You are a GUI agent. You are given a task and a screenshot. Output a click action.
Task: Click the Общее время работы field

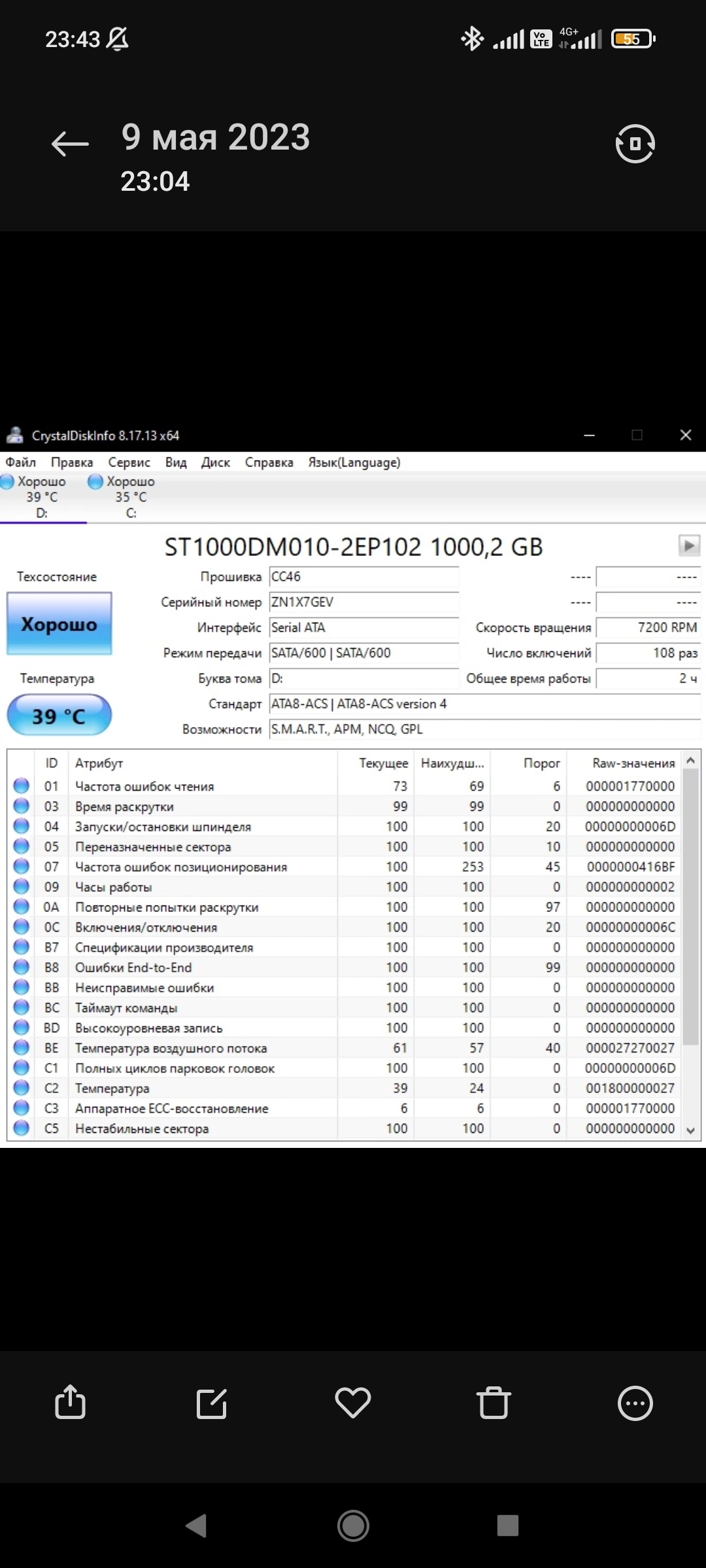click(x=648, y=679)
